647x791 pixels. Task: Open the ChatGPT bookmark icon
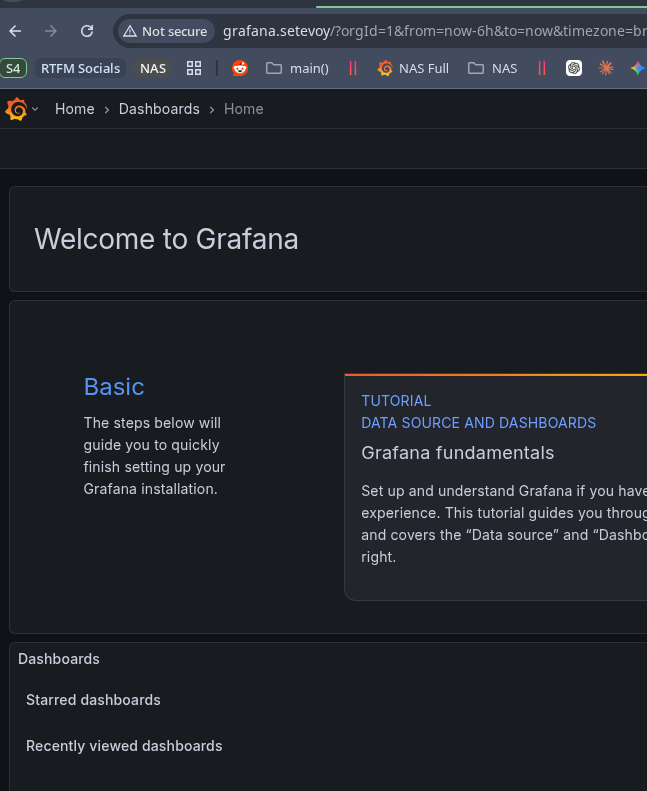pos(574,68)
